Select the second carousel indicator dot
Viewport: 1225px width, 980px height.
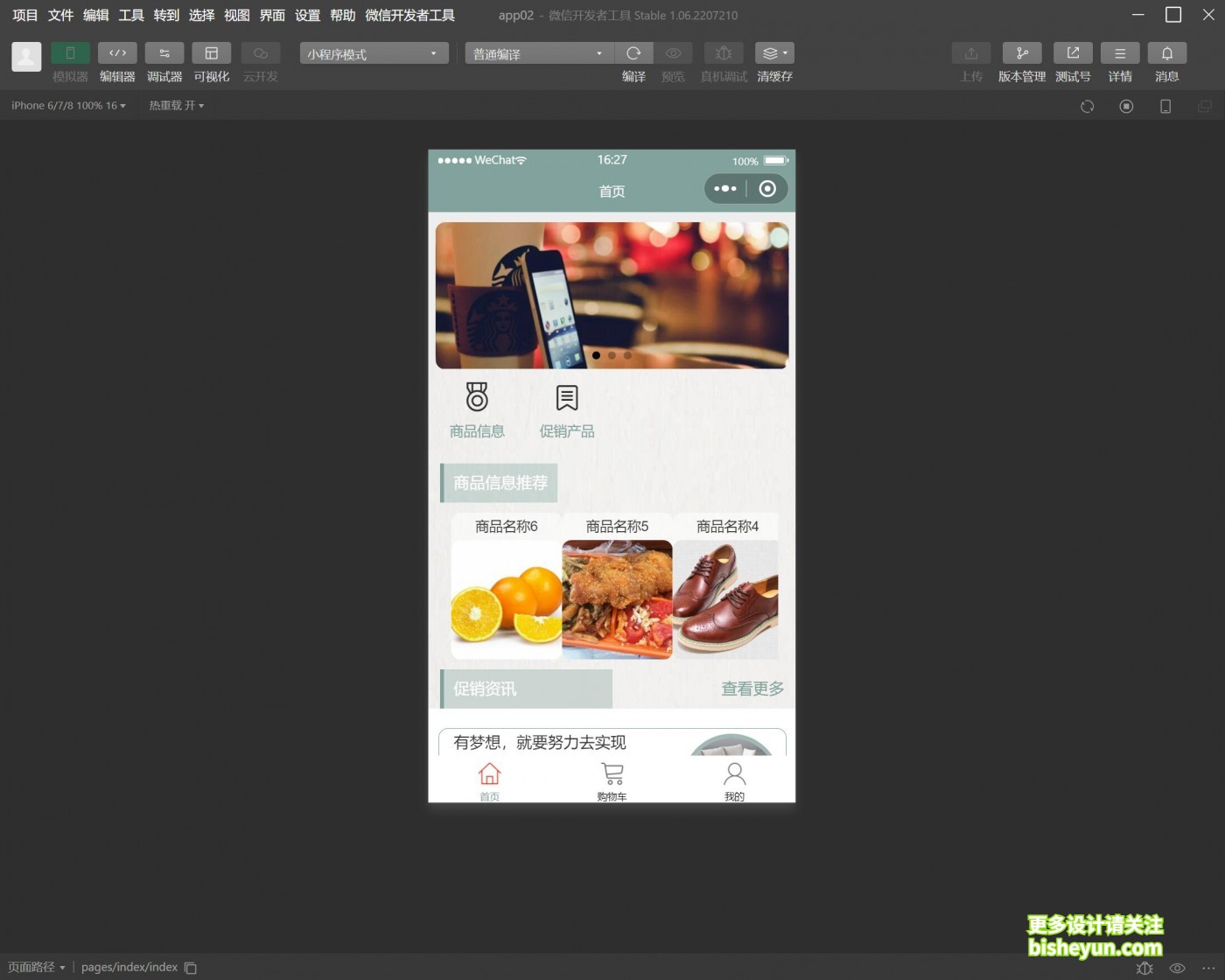[612, 355]
